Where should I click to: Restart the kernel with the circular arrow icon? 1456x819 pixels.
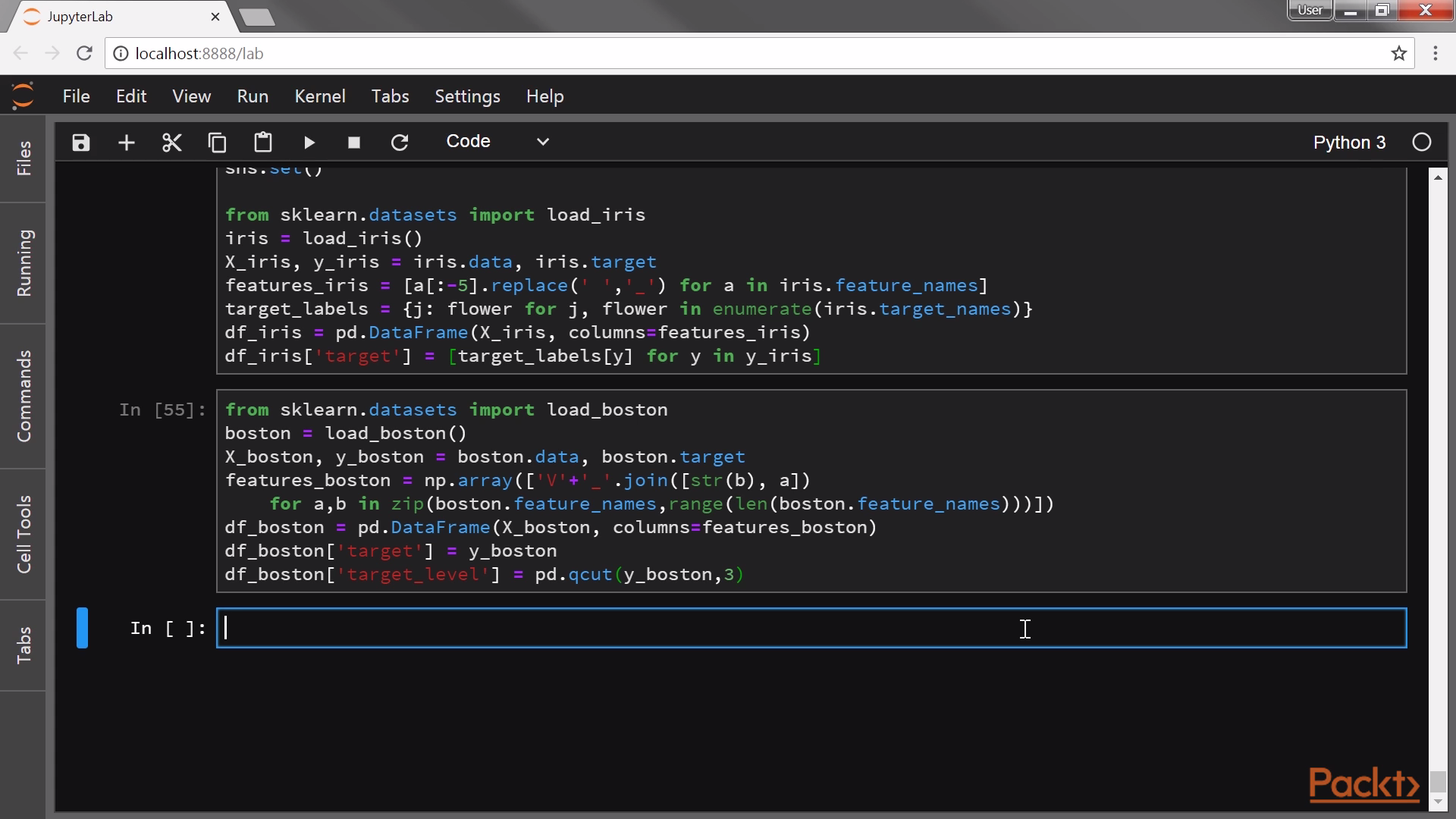click(x=400, y=143)
